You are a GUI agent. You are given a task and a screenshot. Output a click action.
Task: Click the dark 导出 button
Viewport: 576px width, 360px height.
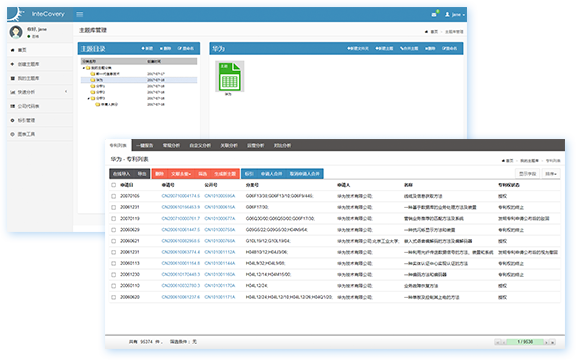[142, 174]
